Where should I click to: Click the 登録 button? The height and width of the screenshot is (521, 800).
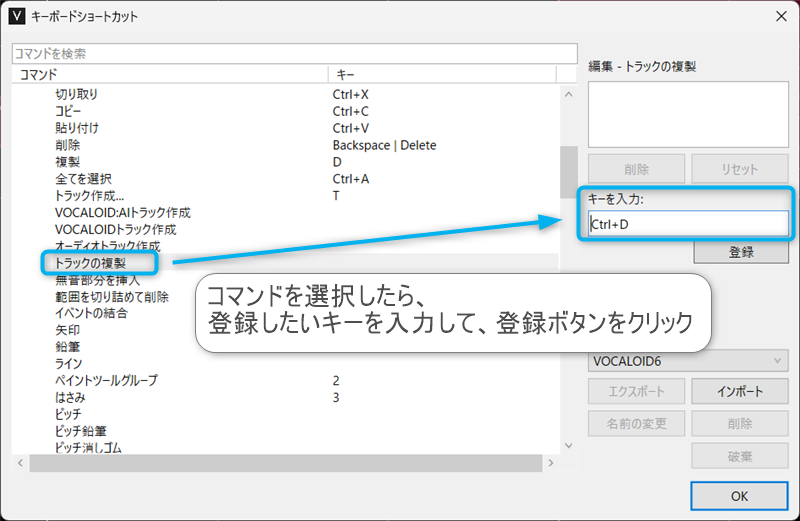(741, 252)
